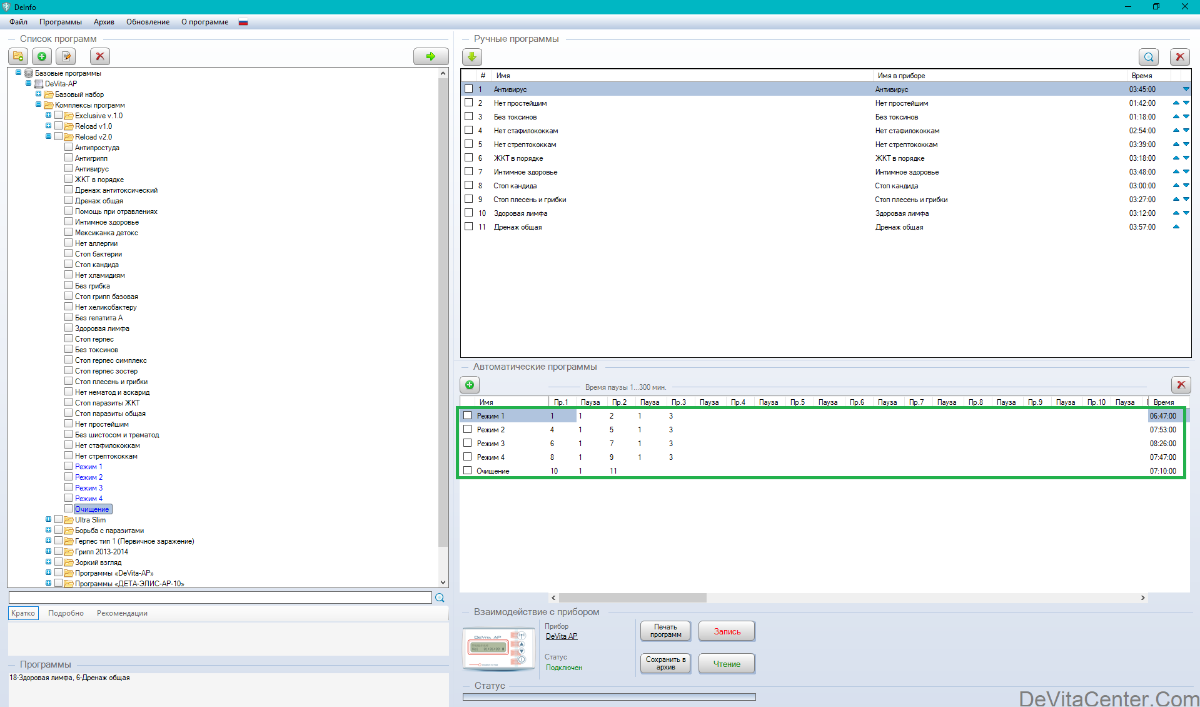The height and width of the screenshot is (707, 1200).
Task: Tick the Антивирус checkbox in the manual programs table
Action: [x=468, y=89]
